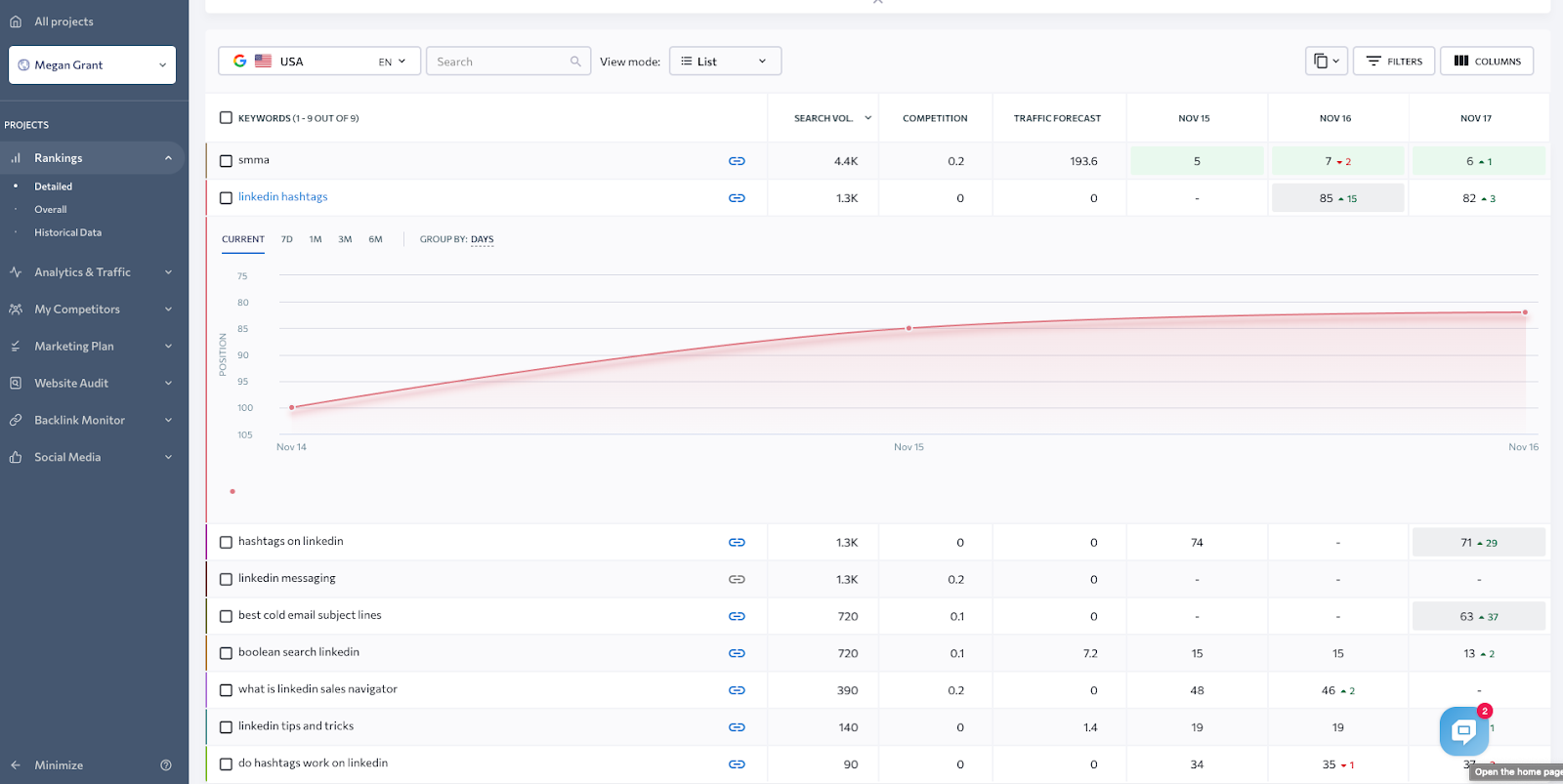
Task: Check the linkedin hashtags checkbox
Action: (x=226, y=198)
